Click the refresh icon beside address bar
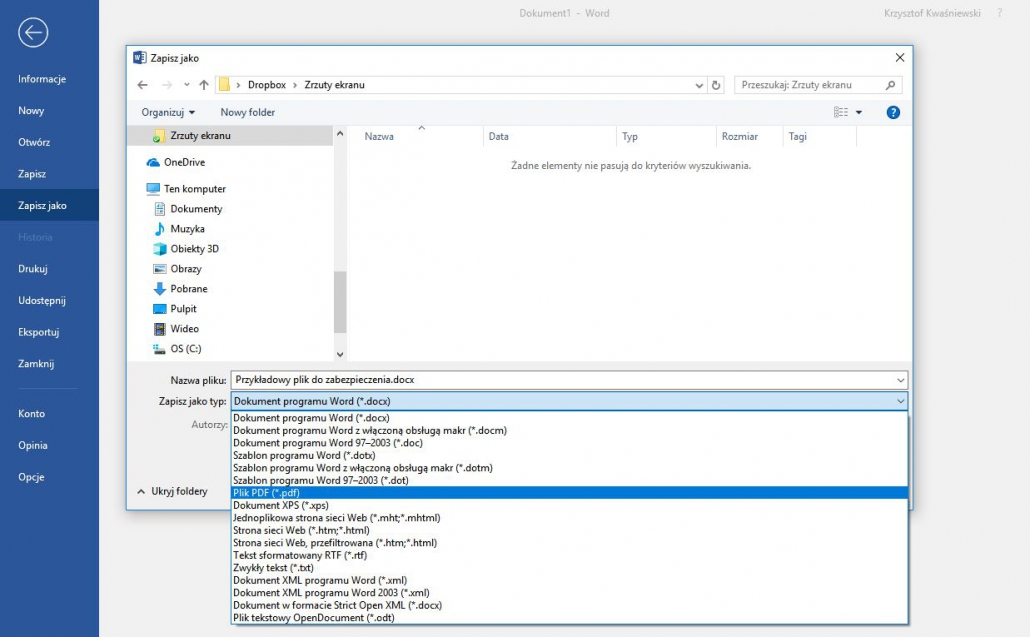Image resolution: width=1030 pixels, height=637 pixels. click(x=716, y=85)
